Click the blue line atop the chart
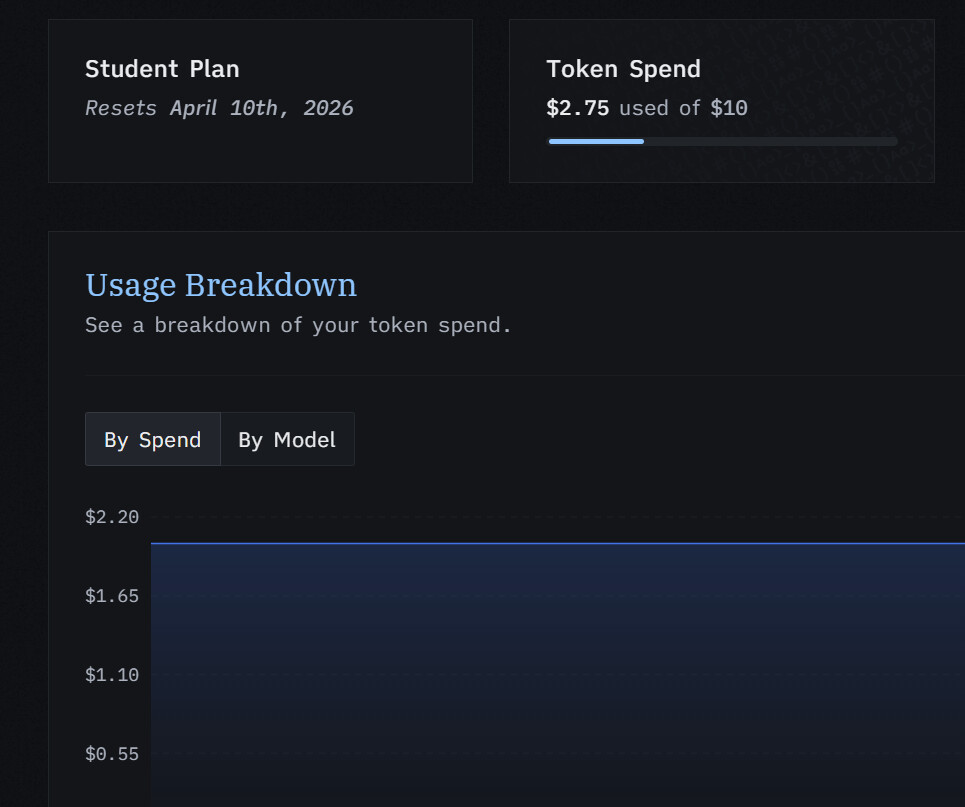Screen dimensions: 965x807 558,544
